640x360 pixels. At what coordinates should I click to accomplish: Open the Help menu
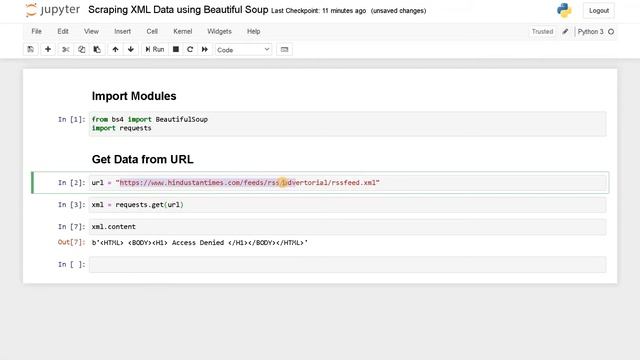coord(253,31)
